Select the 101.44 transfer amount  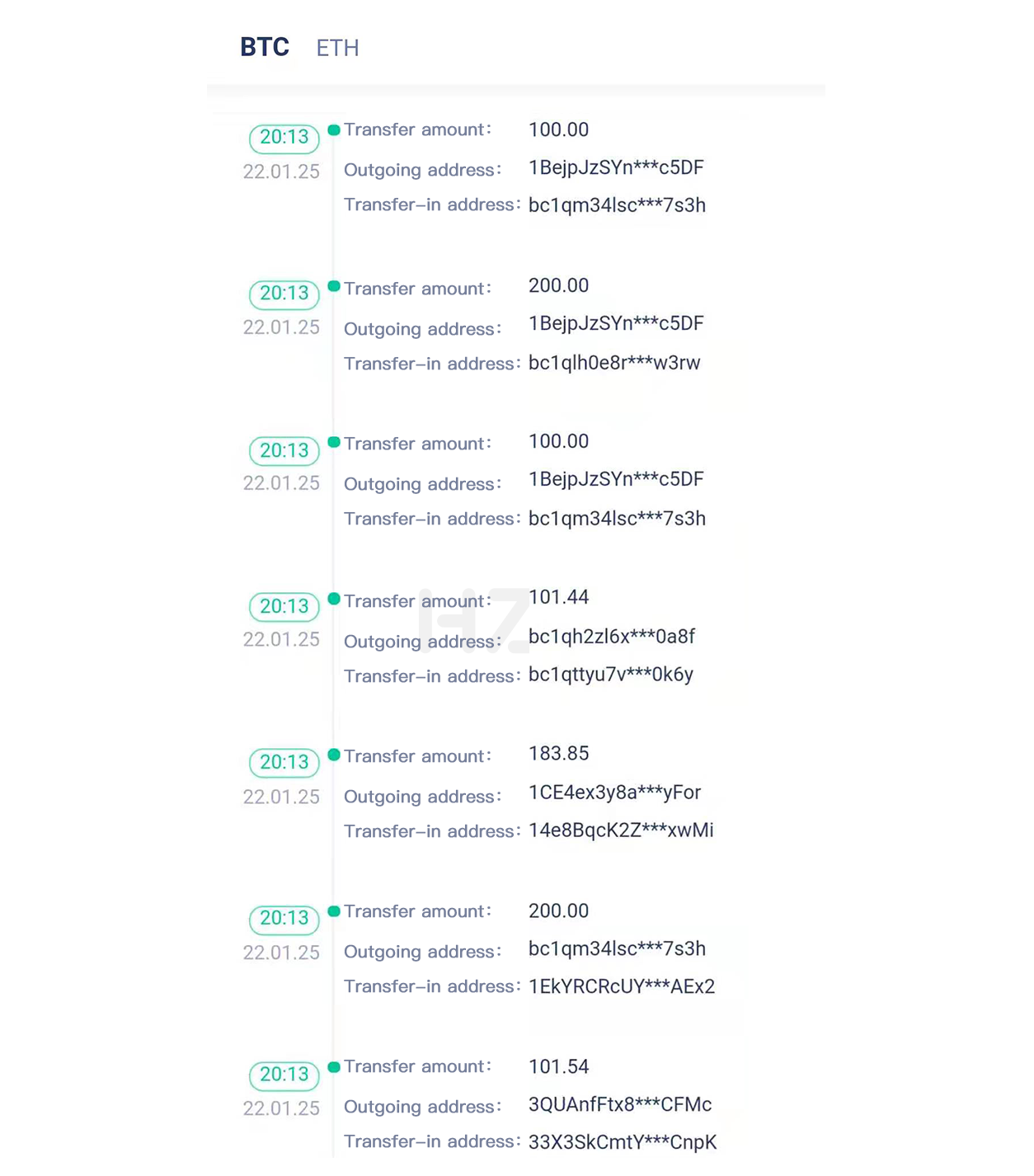[558, 597]
